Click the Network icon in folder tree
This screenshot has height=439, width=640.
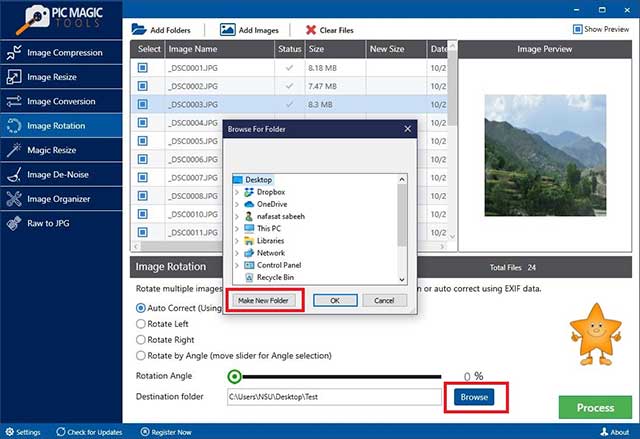pyautogui.click(x=249, y=253)
